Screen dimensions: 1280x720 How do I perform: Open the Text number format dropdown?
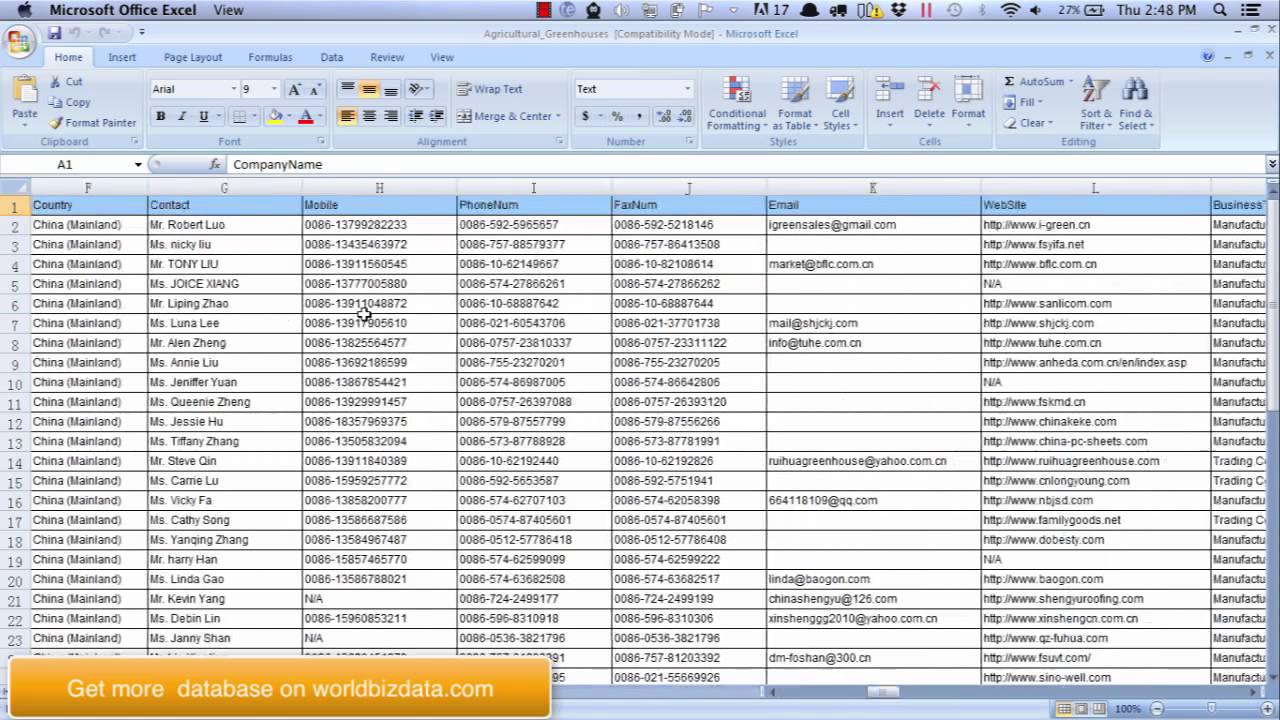point(687,89)
